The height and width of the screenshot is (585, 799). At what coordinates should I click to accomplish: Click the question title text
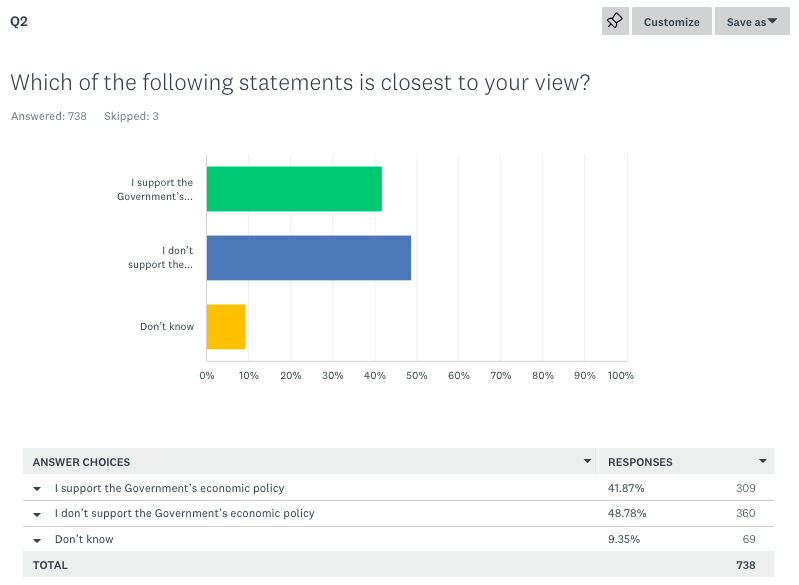299,82
